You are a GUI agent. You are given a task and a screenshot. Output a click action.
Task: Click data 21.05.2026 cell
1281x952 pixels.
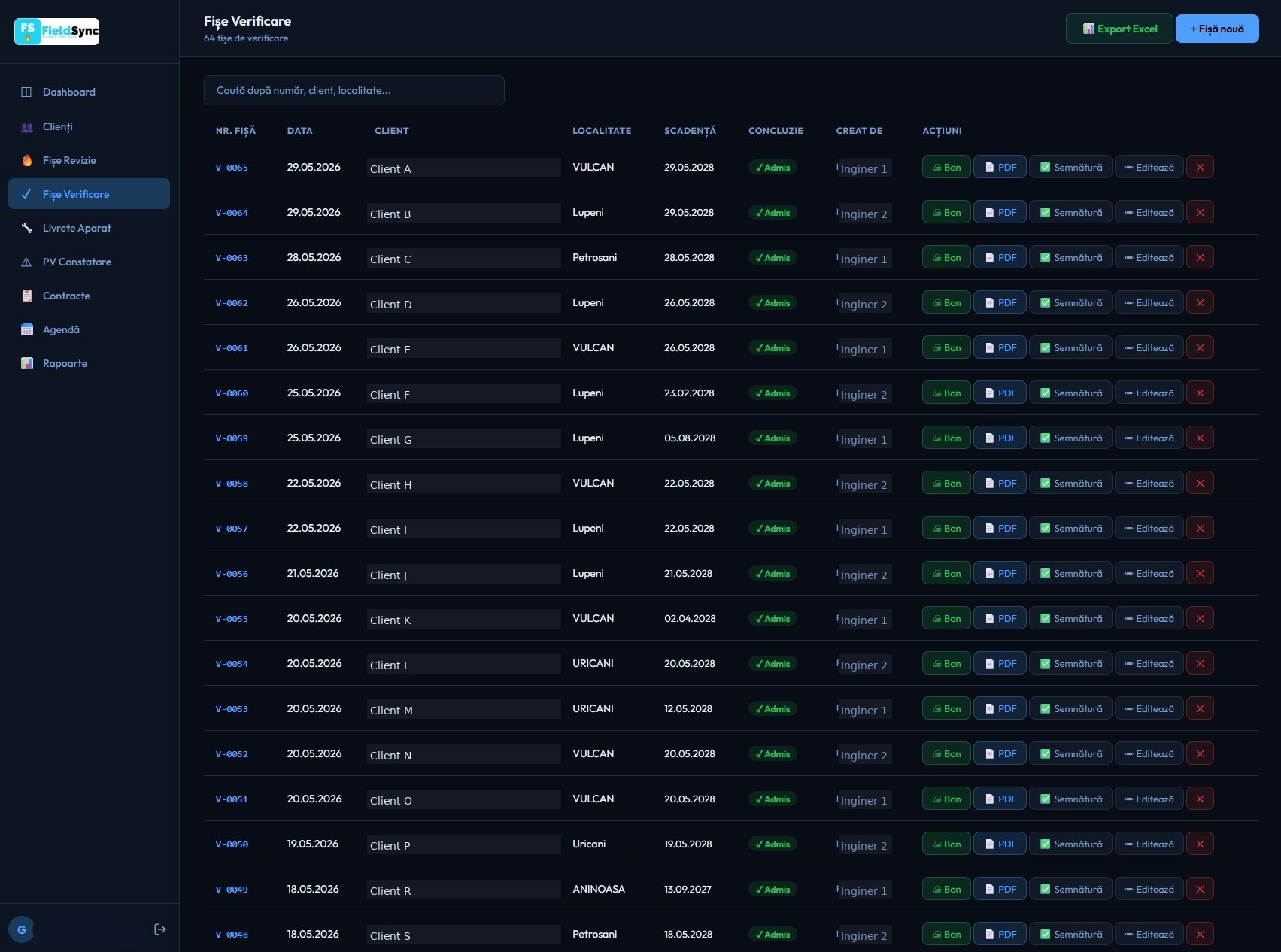coord(313,573)
